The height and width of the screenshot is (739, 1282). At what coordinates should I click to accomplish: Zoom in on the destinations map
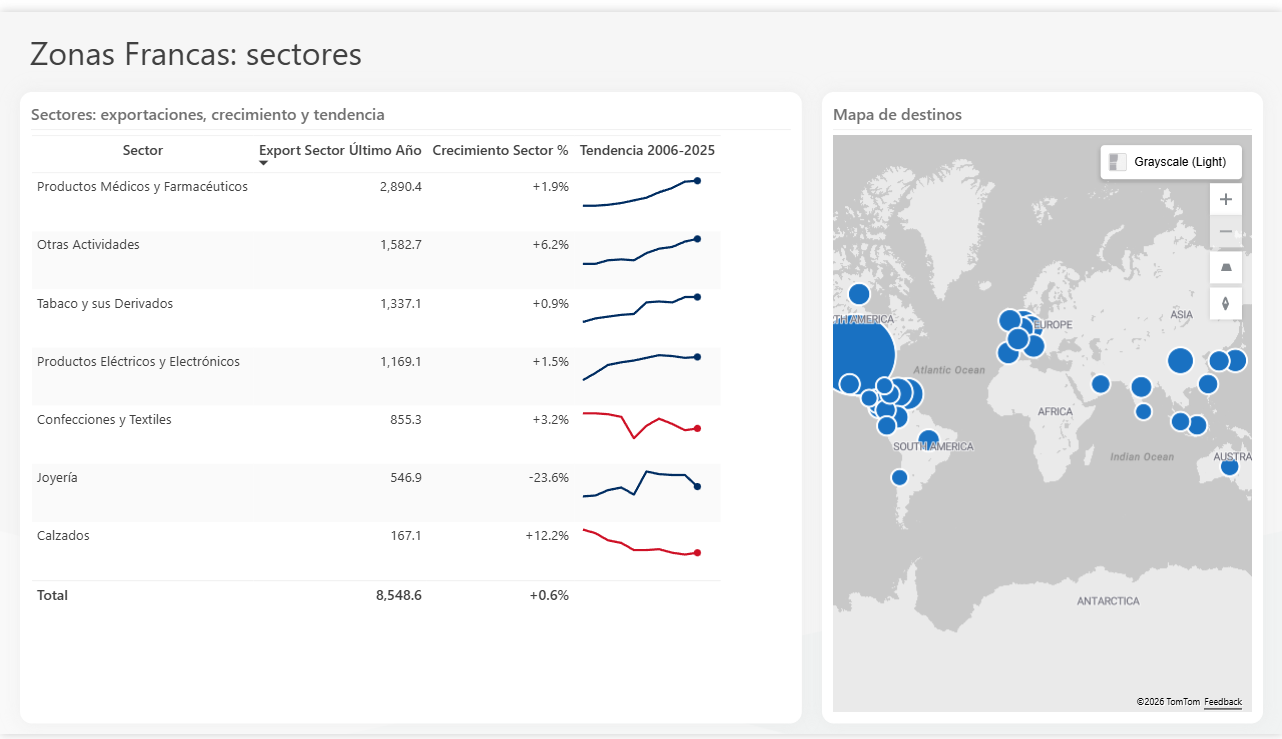coord(1226,199)
